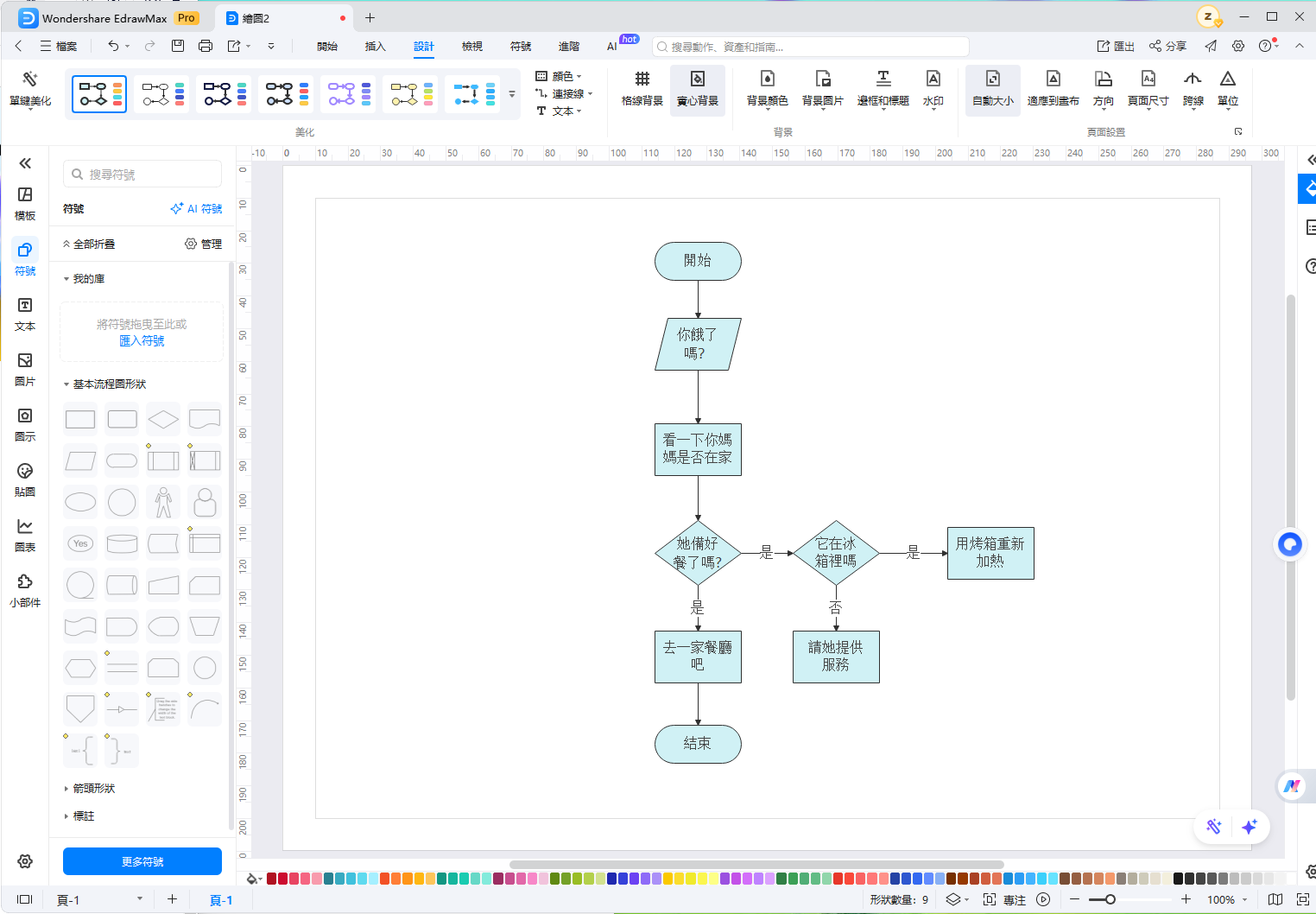Click the 單位 unit icon

(x=1228, y=89)
